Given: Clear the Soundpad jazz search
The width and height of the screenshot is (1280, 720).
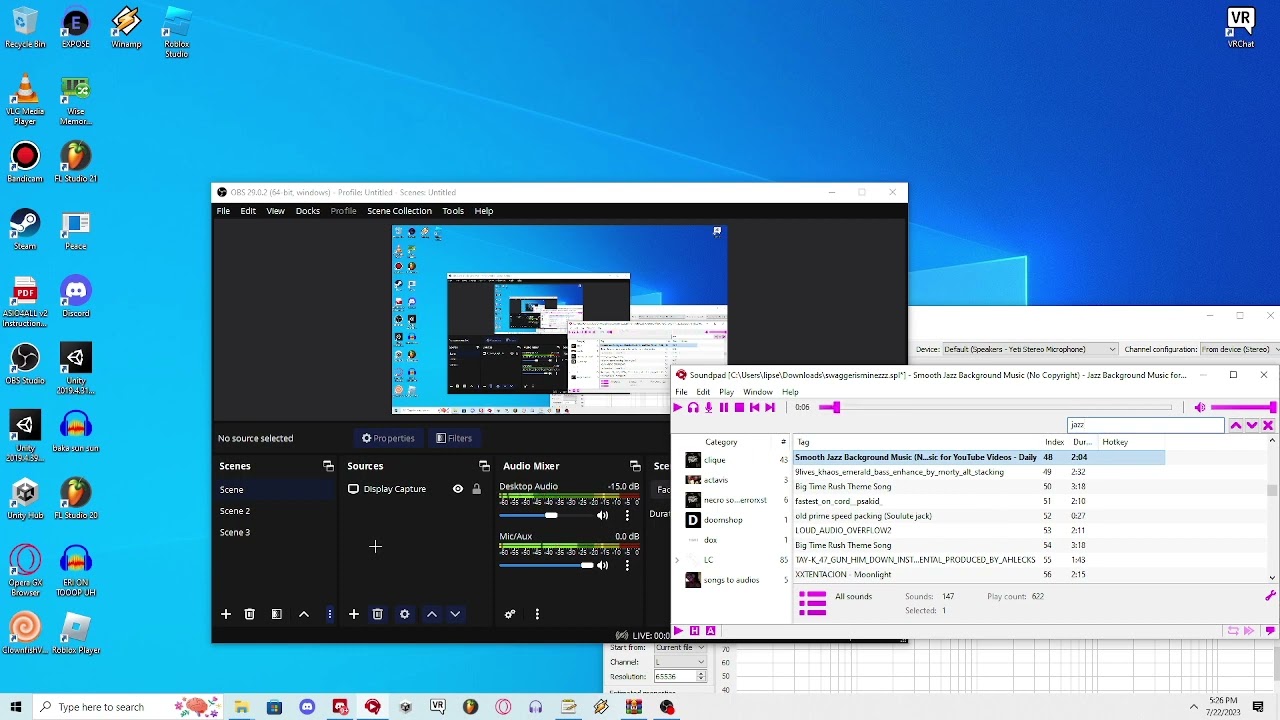Looking at the screenshot, I should (1268, 425).
